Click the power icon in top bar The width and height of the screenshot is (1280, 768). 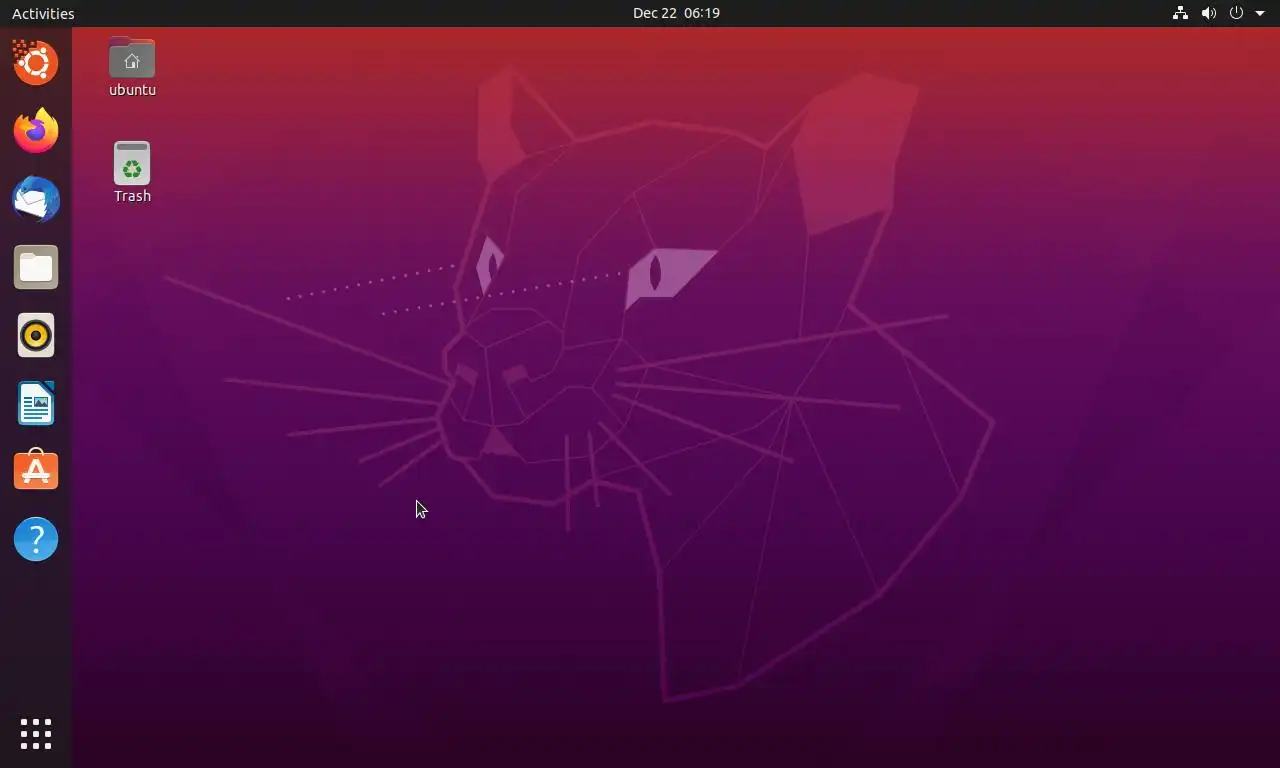click(1236, 13)
